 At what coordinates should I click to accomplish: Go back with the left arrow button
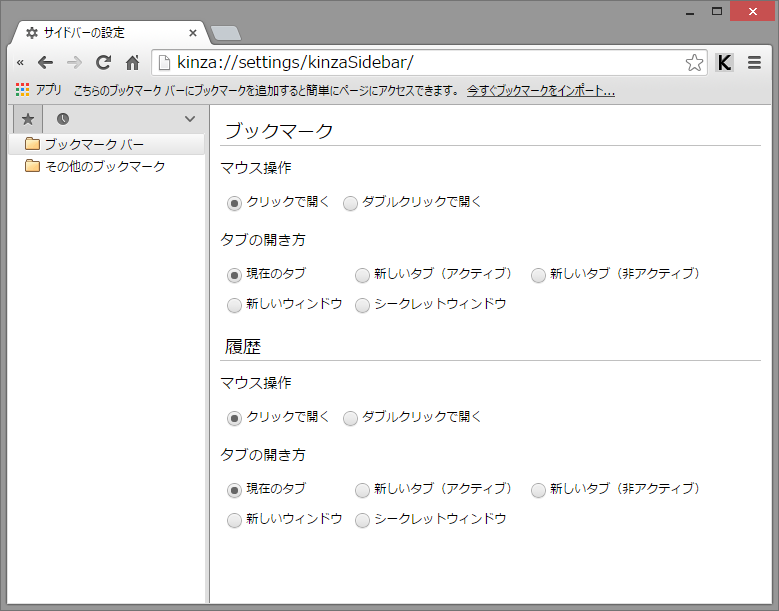pos(45,63)
